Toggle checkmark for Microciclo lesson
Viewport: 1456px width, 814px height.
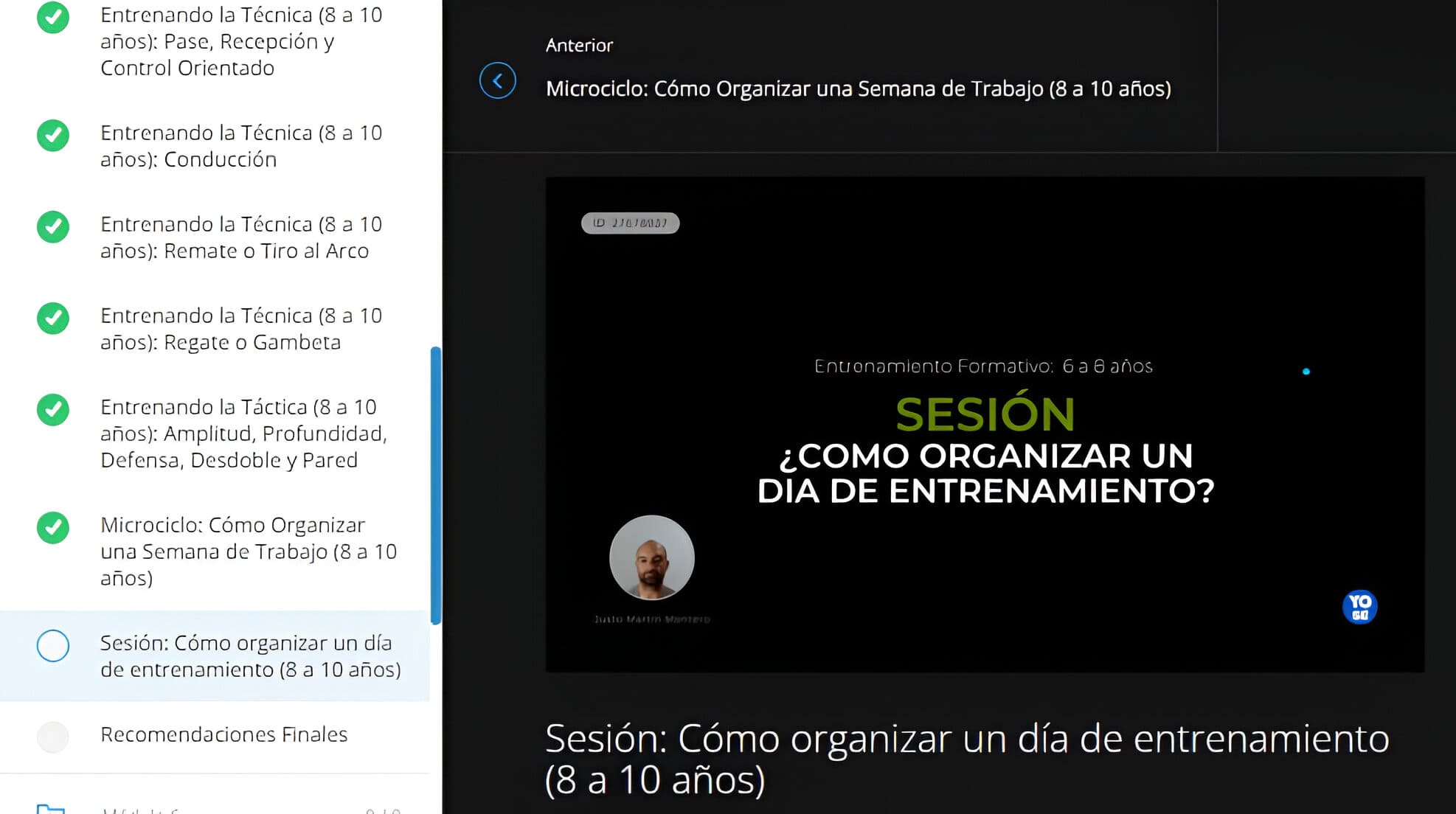[x=53, y=528]
